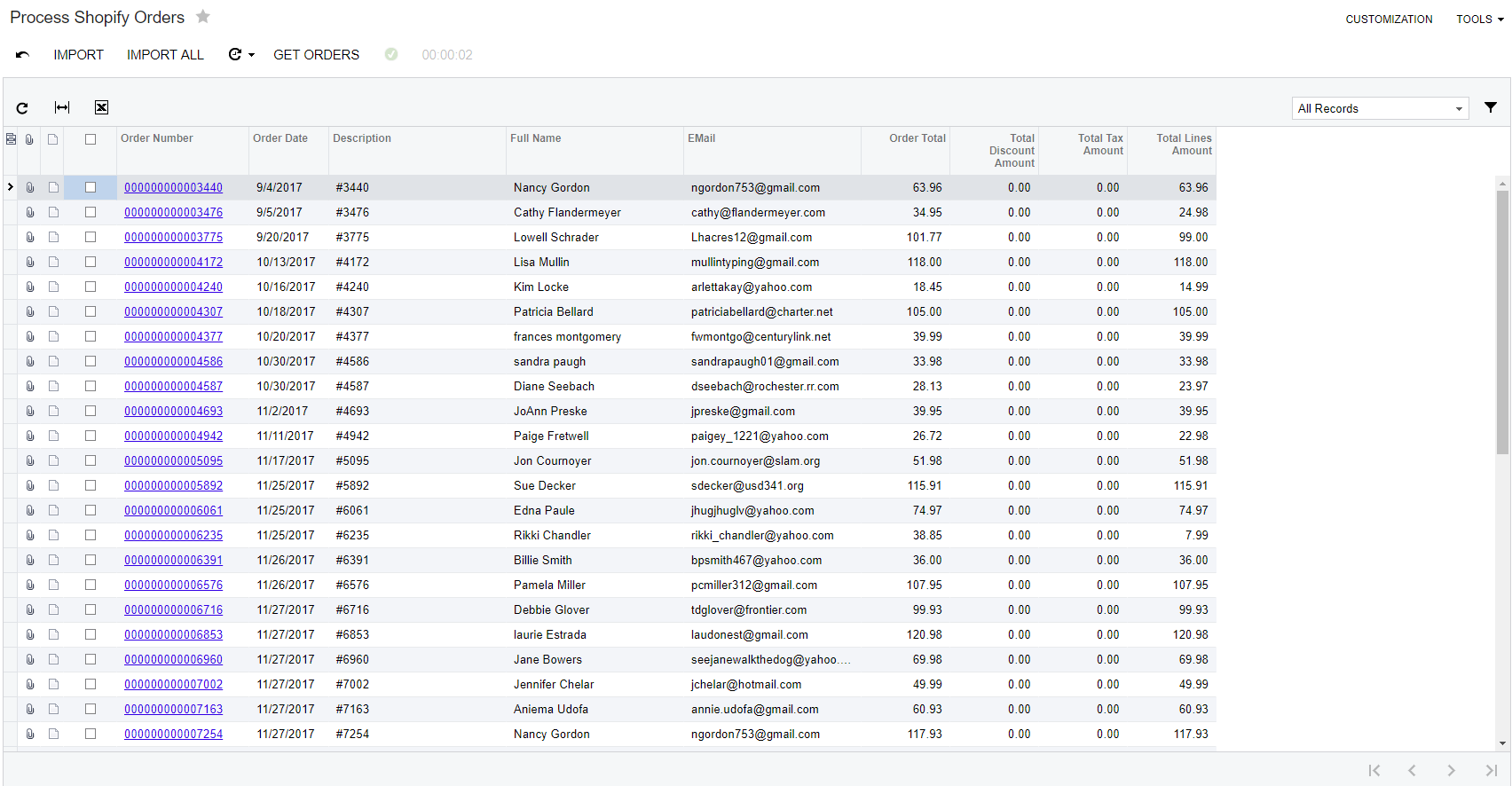Check the box for order #5892
The height and width of the screenshot is (786, 1512).
91,485
